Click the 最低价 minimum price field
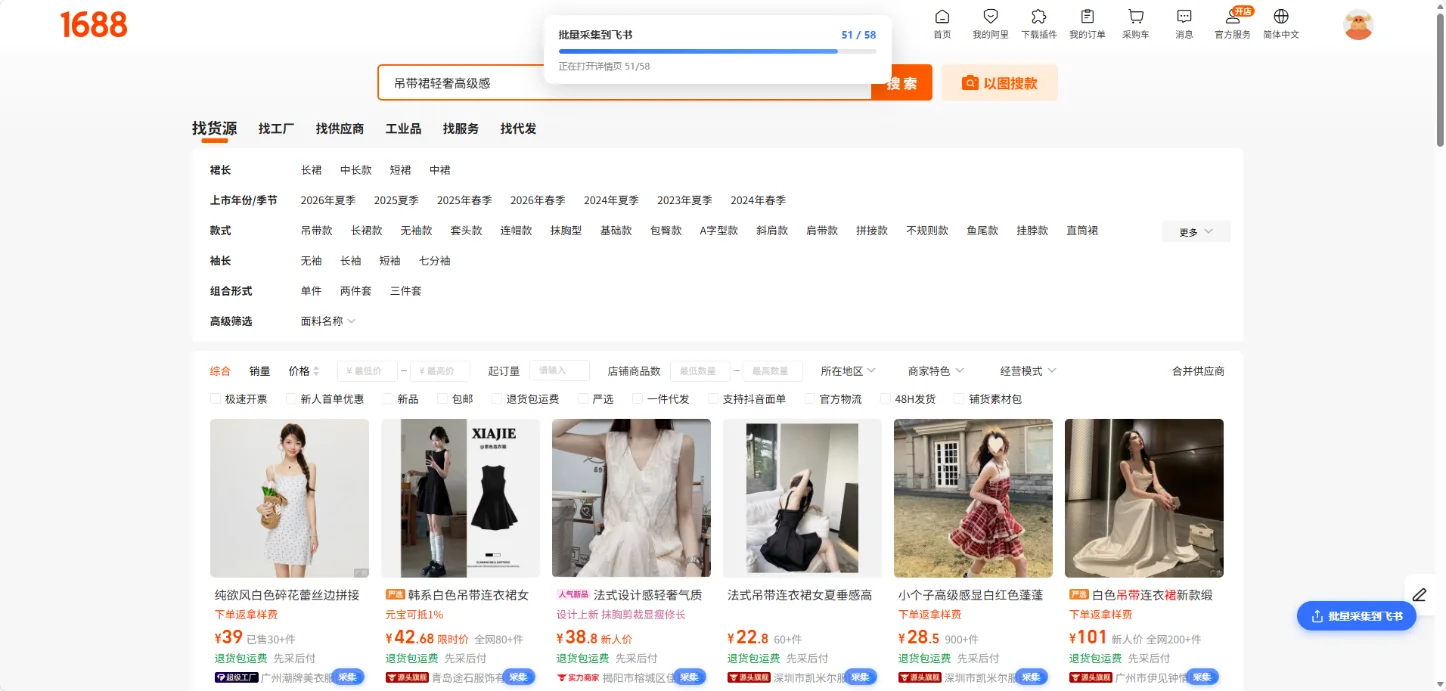Viewport: 1446px width, 691px height. click(x=367, y=371)
